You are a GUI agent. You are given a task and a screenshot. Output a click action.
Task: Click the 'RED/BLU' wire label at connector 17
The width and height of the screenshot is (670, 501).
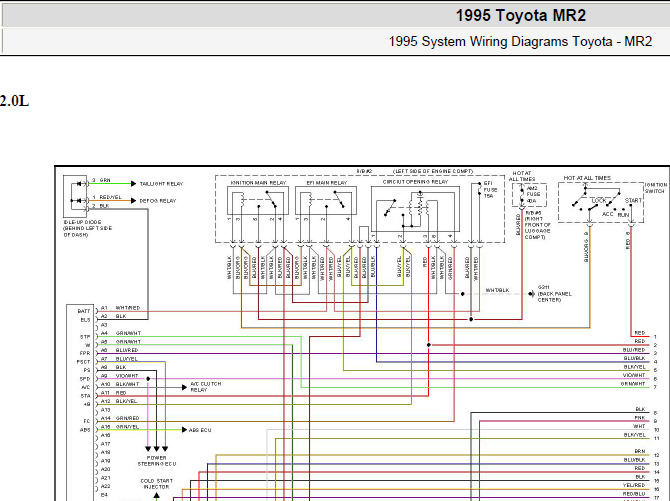click(634, 494)
